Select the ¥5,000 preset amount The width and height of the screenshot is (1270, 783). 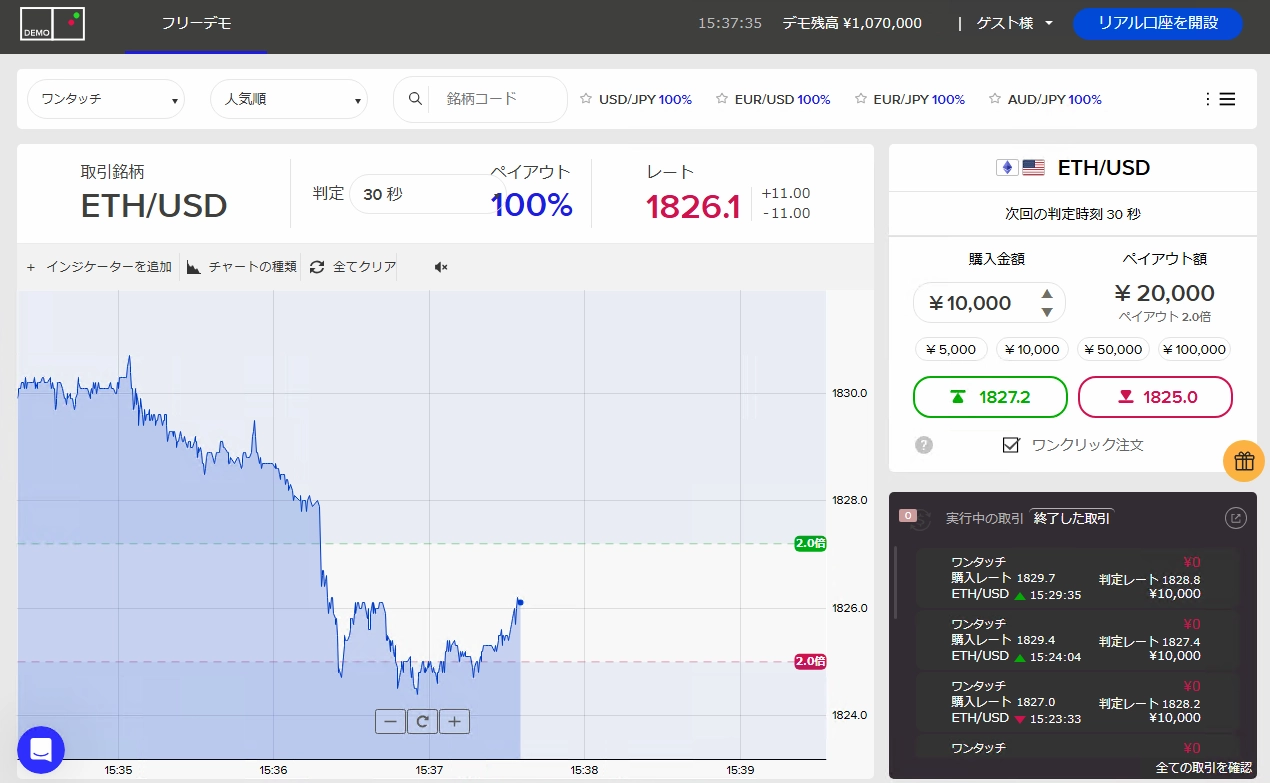point(951,349)
